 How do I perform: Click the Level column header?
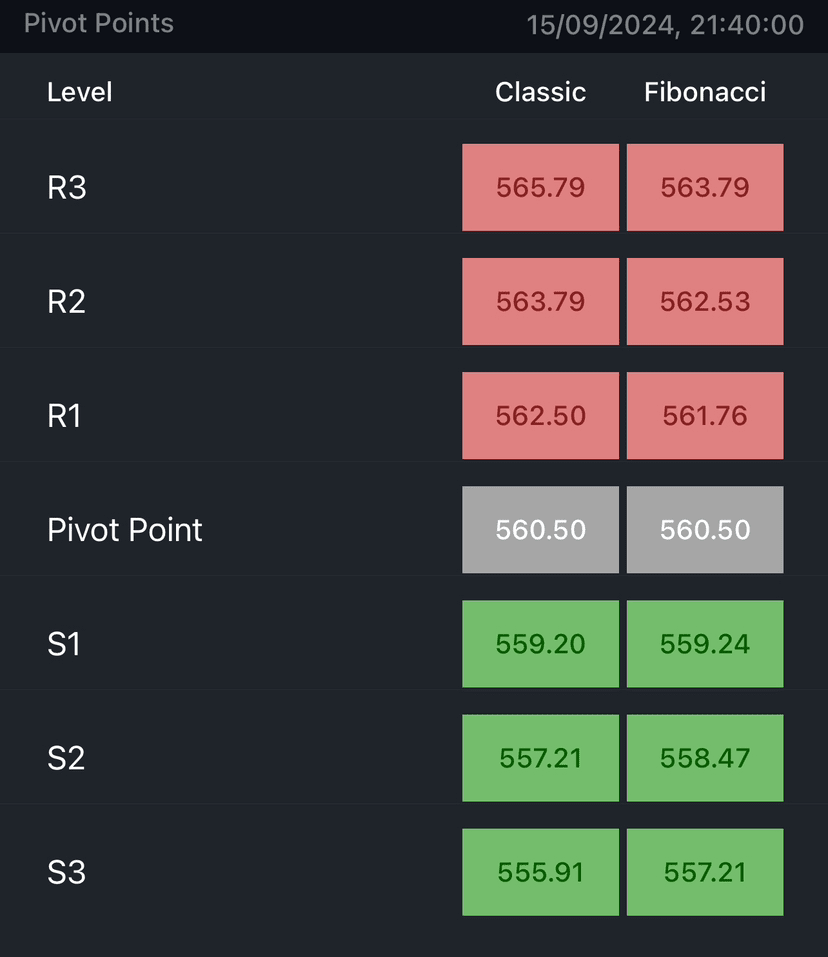coord(79,92)
